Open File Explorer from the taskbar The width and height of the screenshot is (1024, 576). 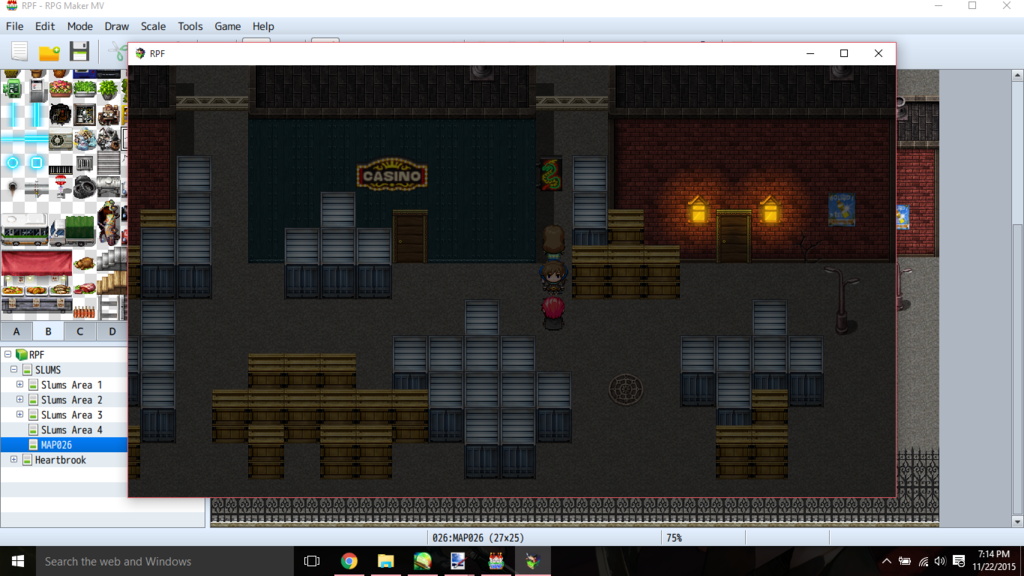click(x=385, y=561)
